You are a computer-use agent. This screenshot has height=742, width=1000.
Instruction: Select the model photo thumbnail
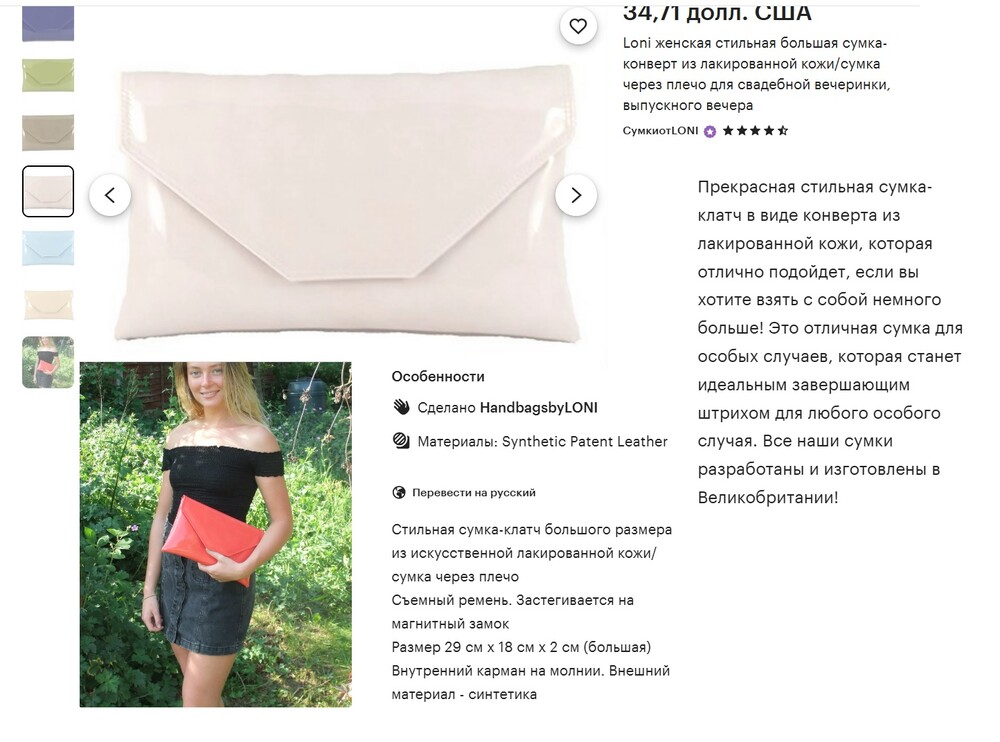48,362
